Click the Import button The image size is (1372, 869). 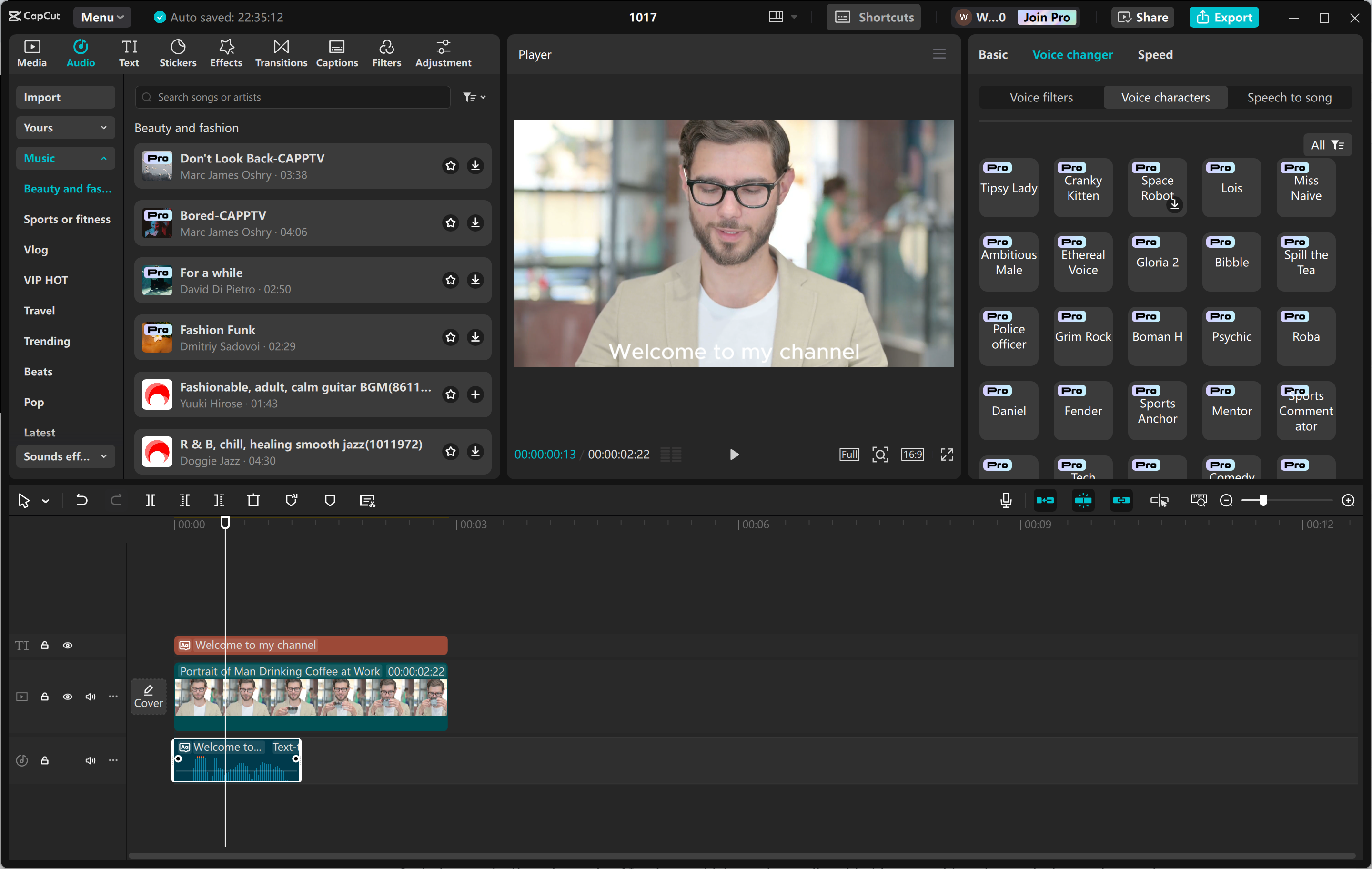click(x=65, y=97)
